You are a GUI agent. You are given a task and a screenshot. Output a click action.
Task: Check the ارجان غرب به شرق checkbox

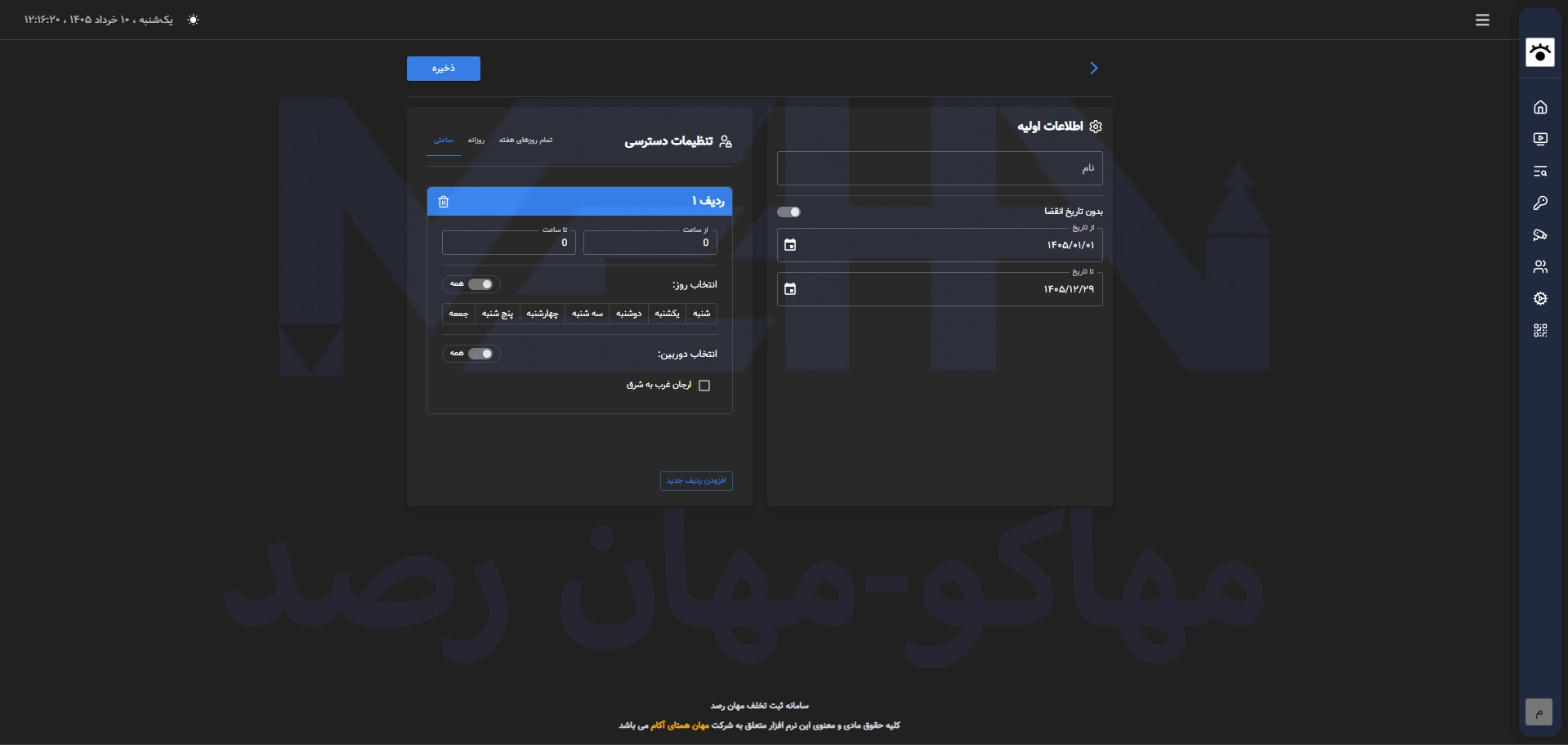point(704,386)
